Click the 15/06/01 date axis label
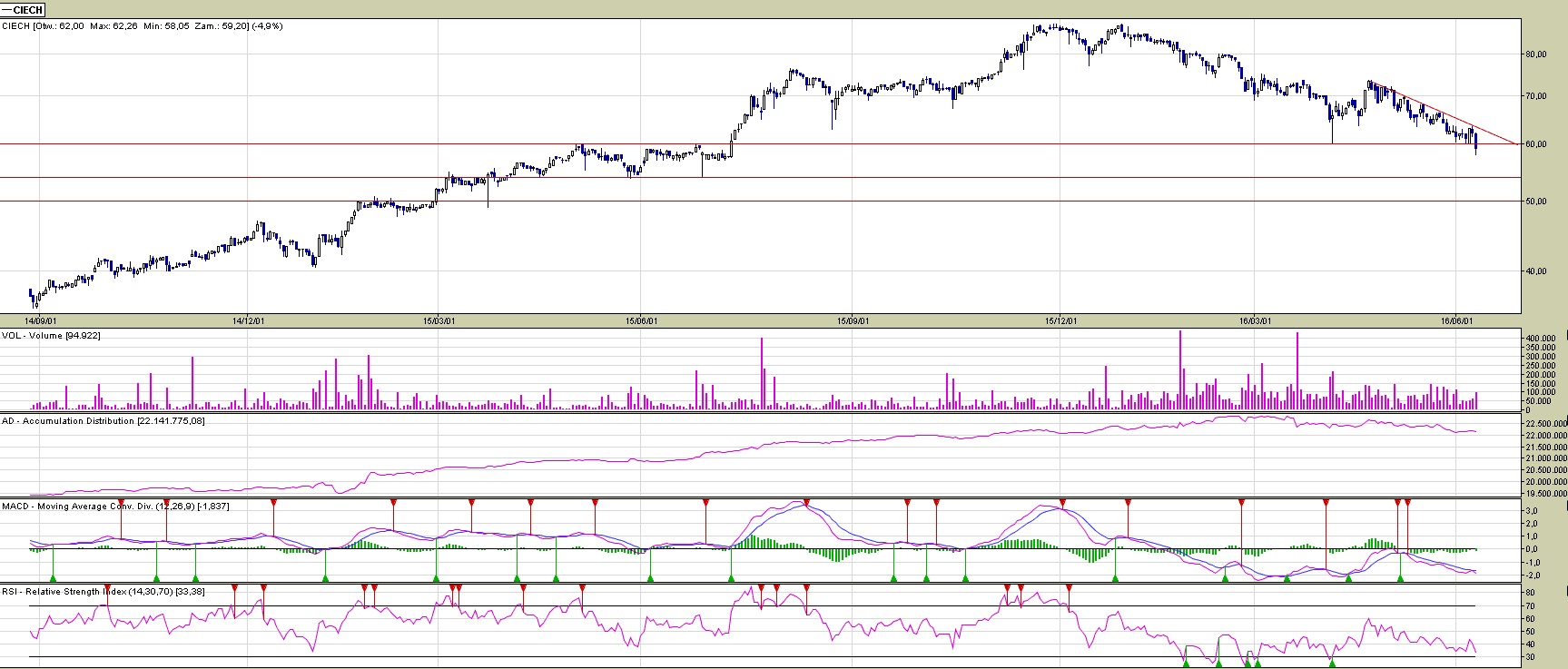Viewport: 1568px width, 669px height. pyautogui.click(x=641, y=320)
